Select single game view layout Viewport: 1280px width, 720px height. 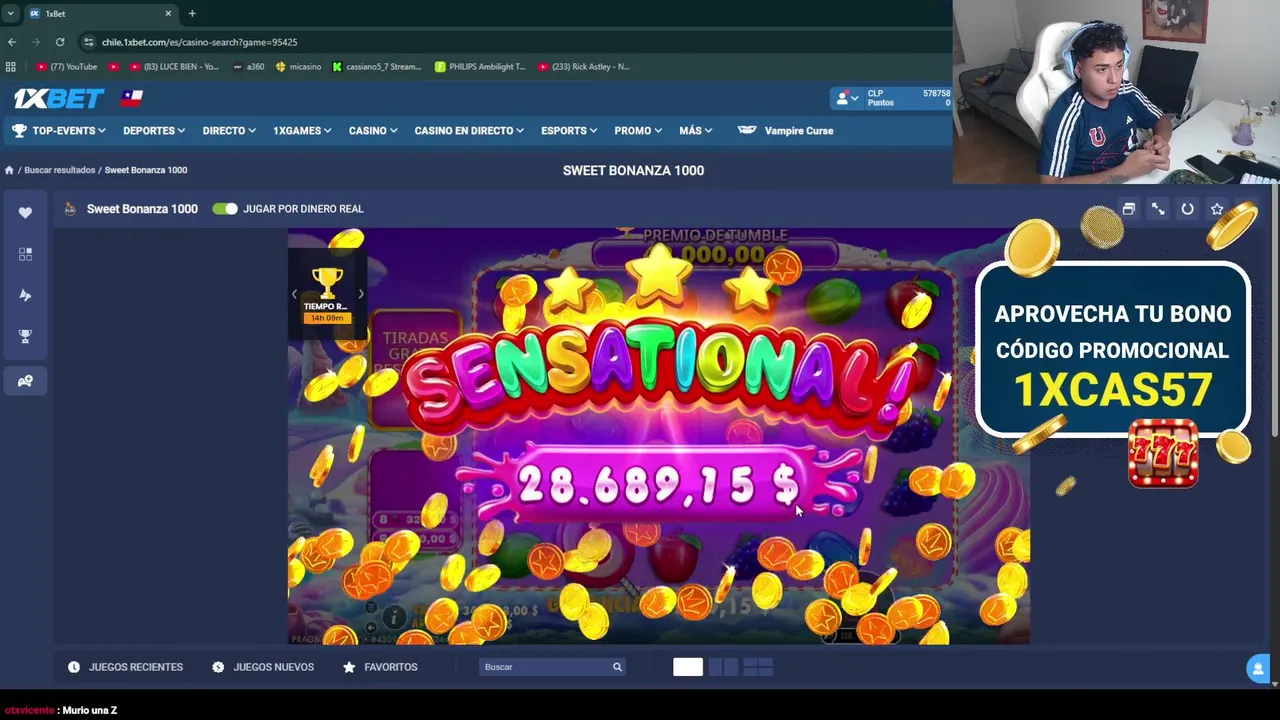tap(688, 667)
